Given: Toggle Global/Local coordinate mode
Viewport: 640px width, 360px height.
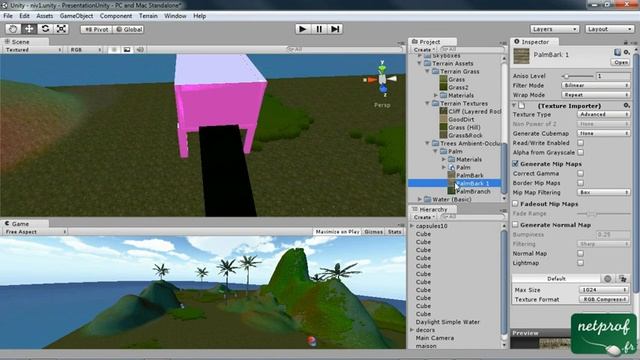Looking at the screenshot, I should 128,29.
